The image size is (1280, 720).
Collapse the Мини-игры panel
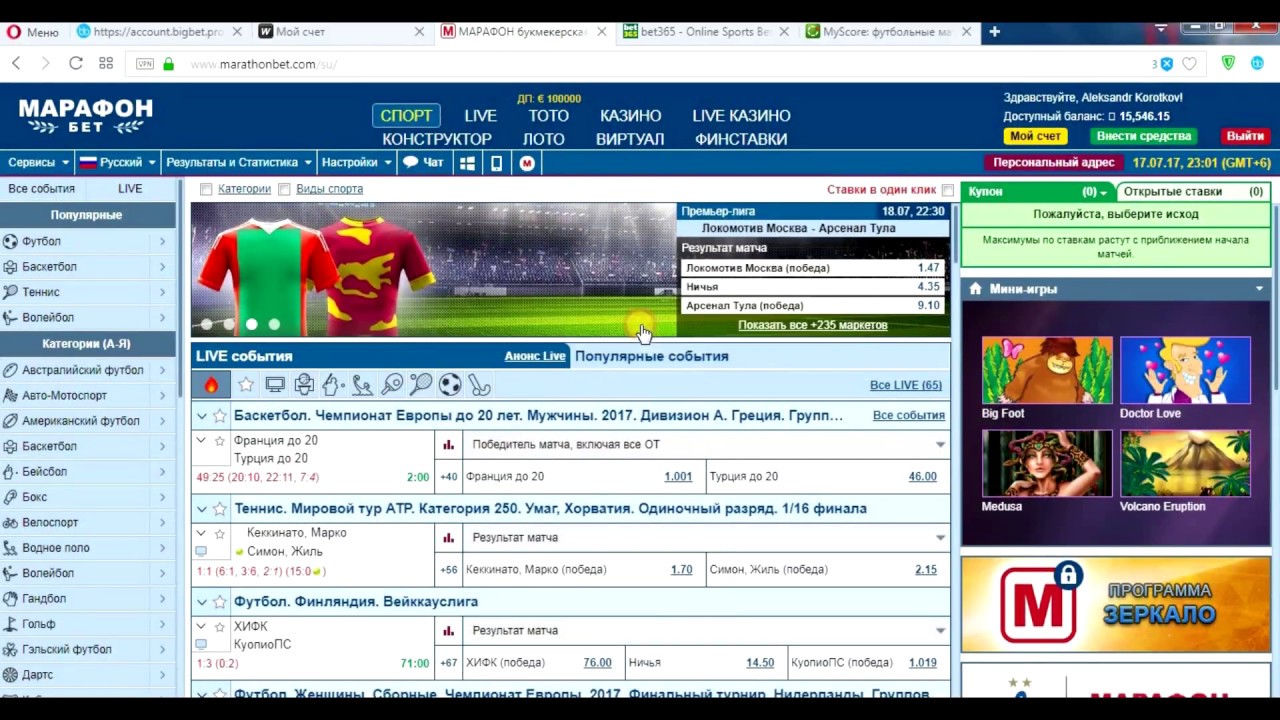point(1259,289)
